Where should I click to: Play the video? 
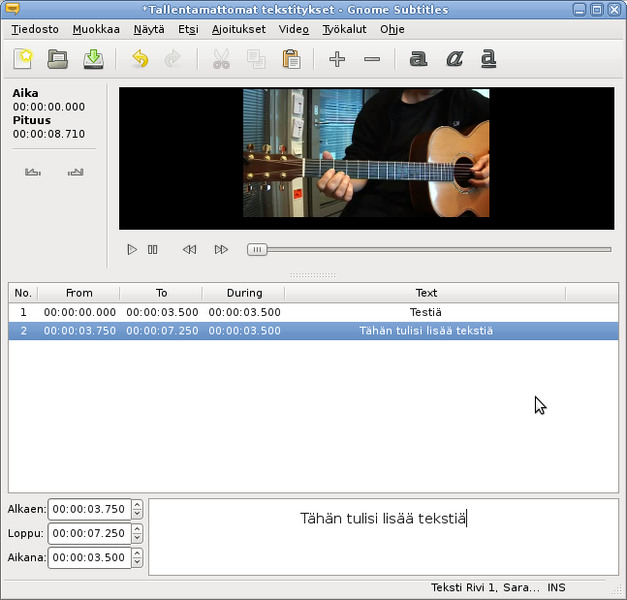132,250
